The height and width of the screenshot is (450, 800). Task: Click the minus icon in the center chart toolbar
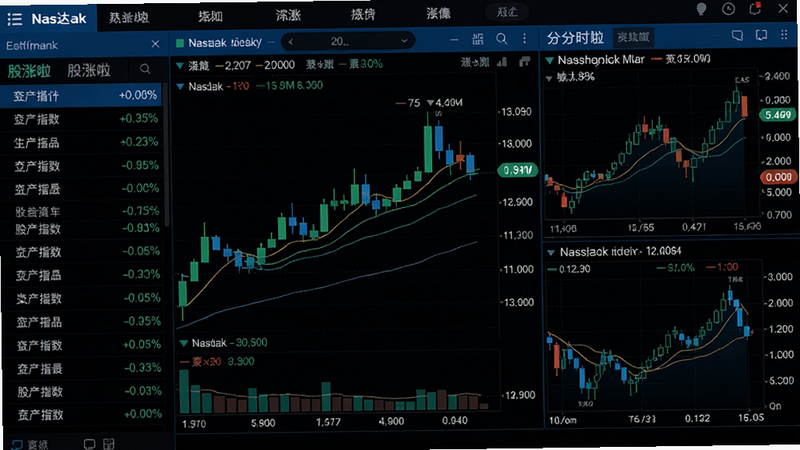click(x=454, y=40)
